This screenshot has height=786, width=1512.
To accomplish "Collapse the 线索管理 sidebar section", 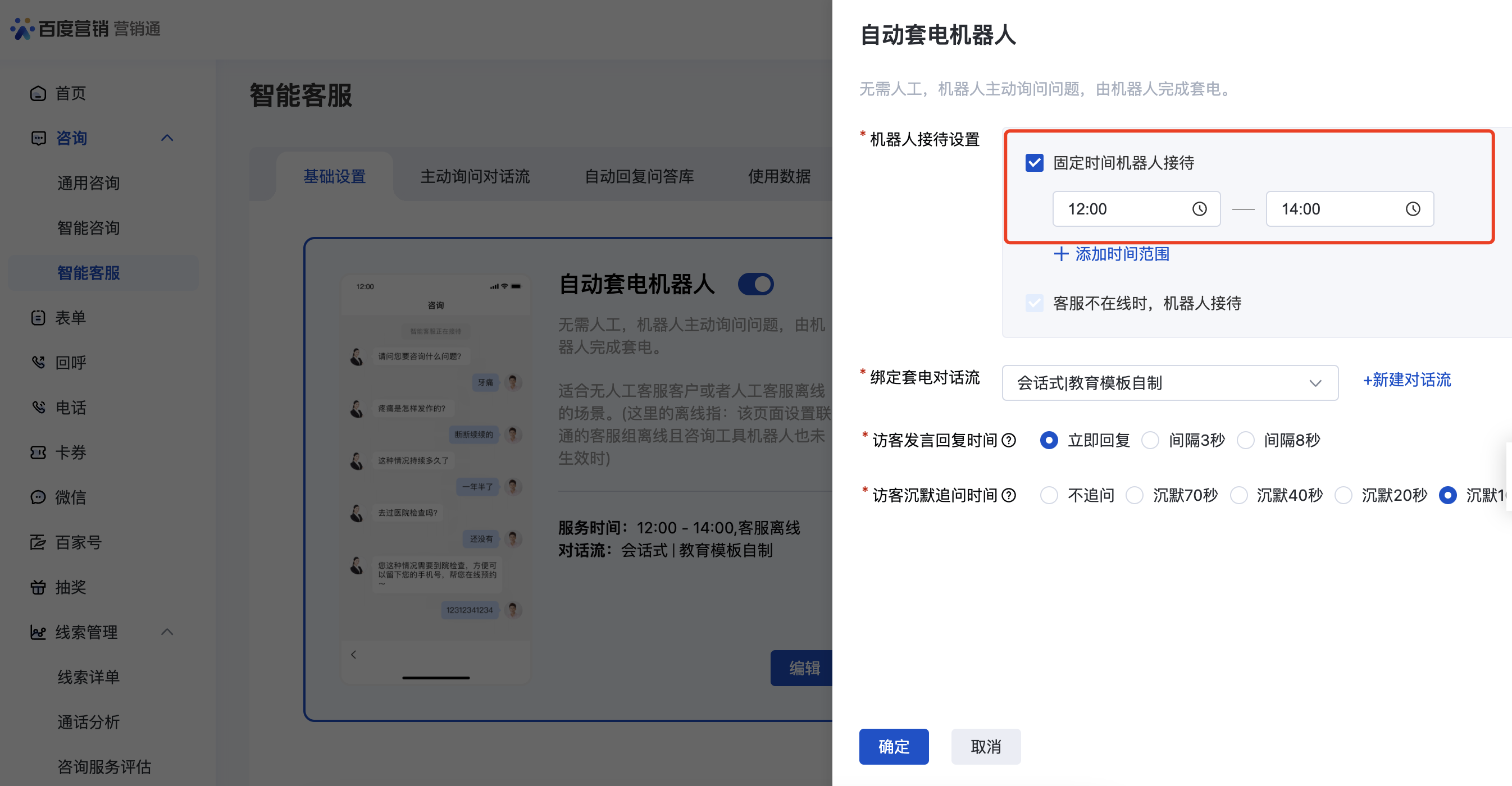I will 167,632.
